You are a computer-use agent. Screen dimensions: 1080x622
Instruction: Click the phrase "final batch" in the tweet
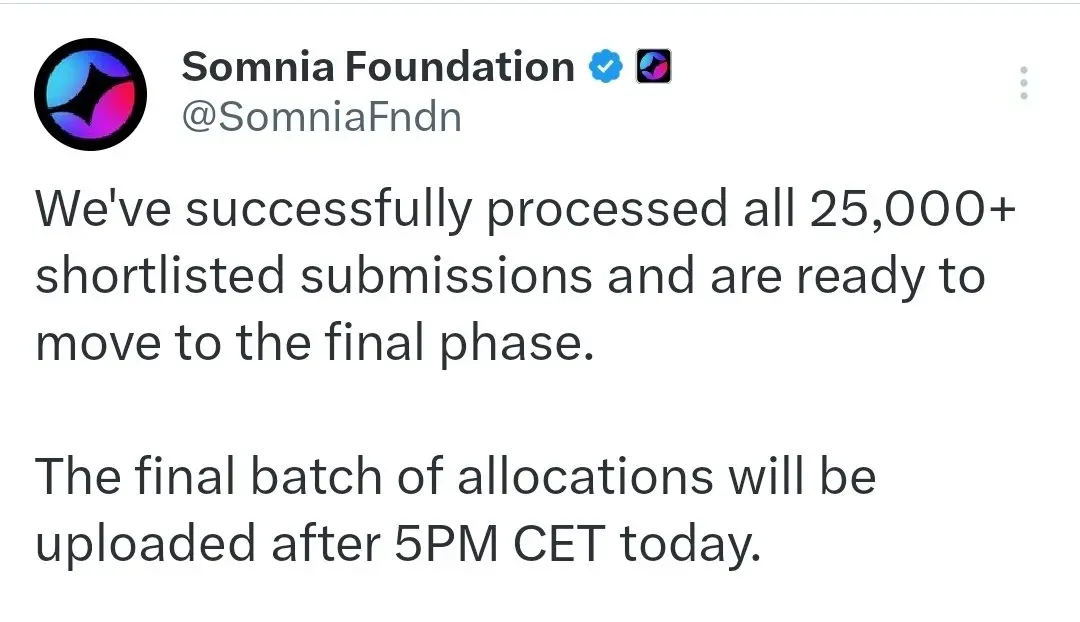pos(258,477)
